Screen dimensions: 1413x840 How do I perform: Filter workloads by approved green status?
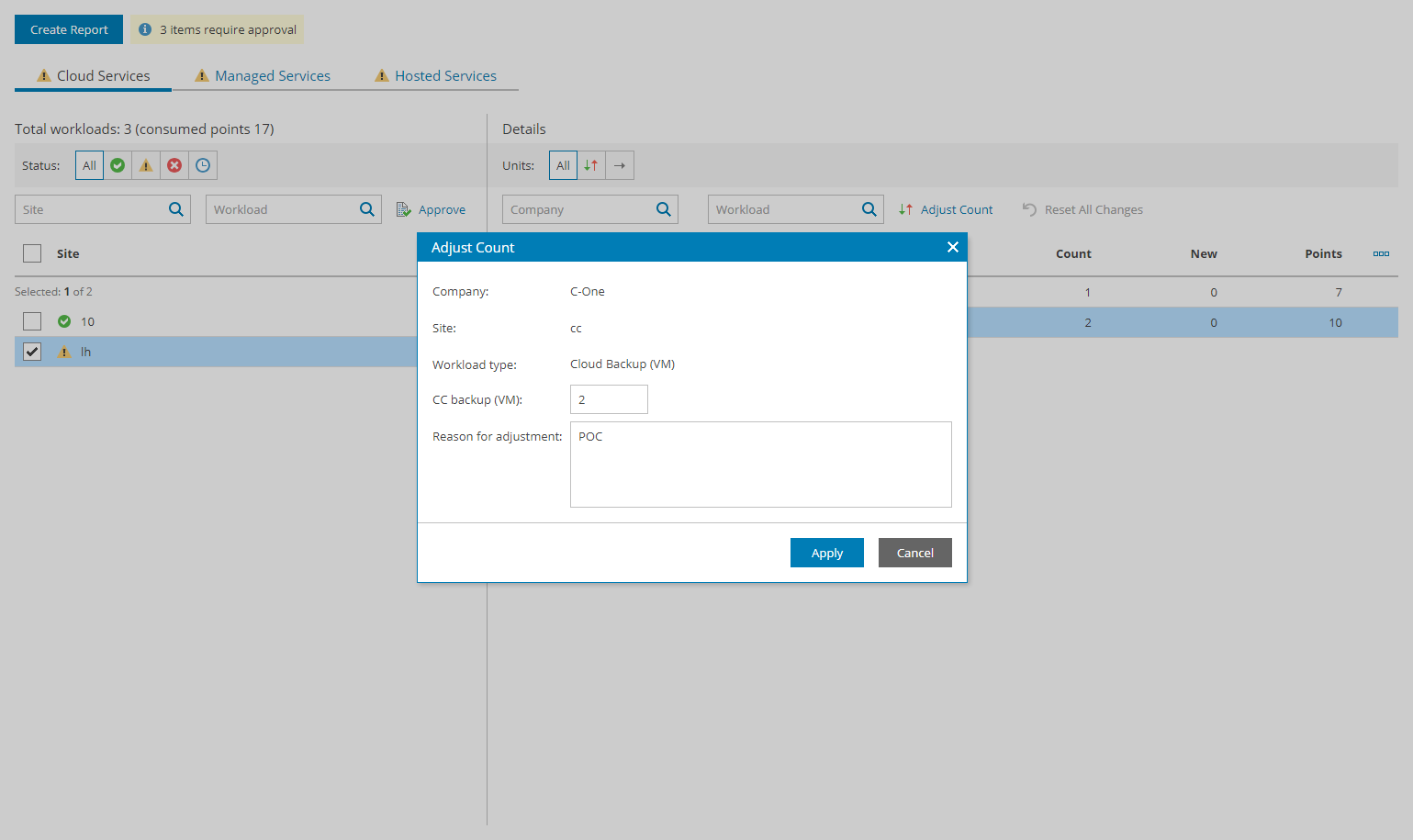pyautogui.click(x=118, y=165)
